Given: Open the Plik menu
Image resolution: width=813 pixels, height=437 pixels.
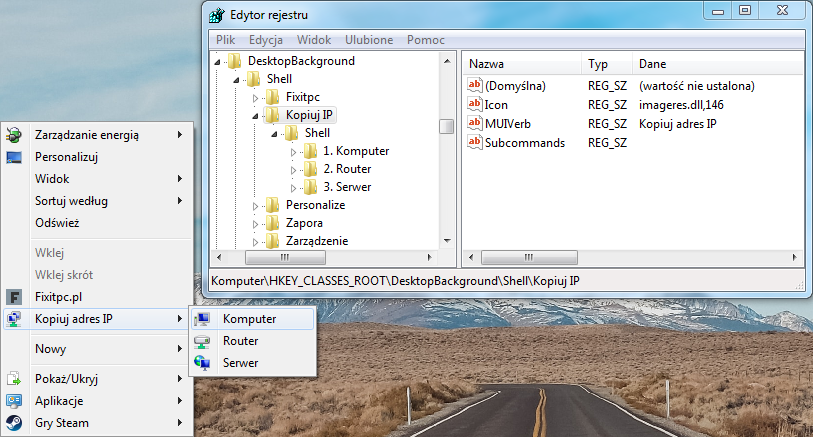Looking at the screenshot, I should point(226,40).
